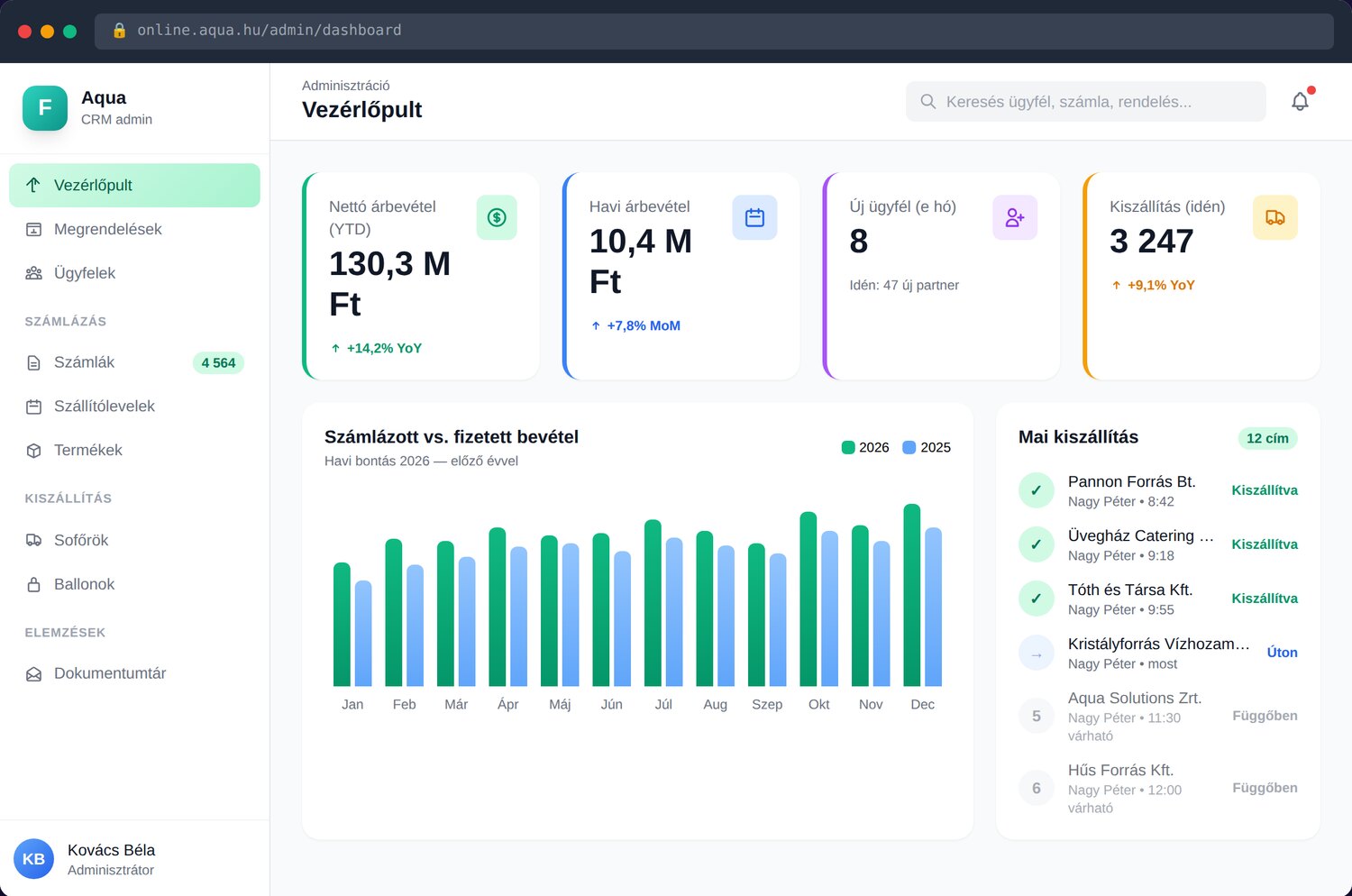Click Függőben status for Aqua Solutions Zrt.
The height and width of the screenshot is (896, 1352).
[x=1265, y=716]
